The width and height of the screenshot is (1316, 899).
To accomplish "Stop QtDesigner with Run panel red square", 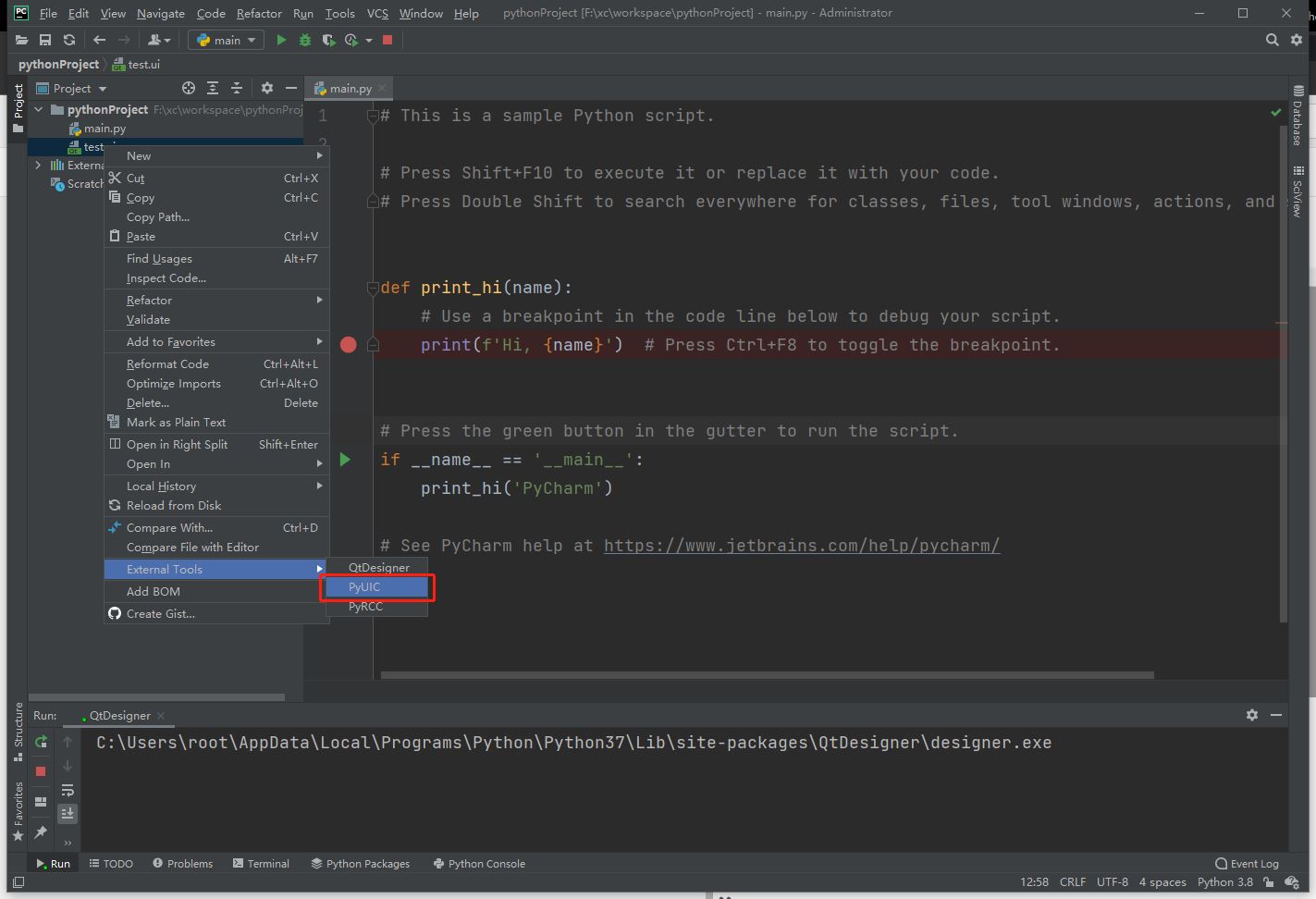I will click(x=41, y=770).
